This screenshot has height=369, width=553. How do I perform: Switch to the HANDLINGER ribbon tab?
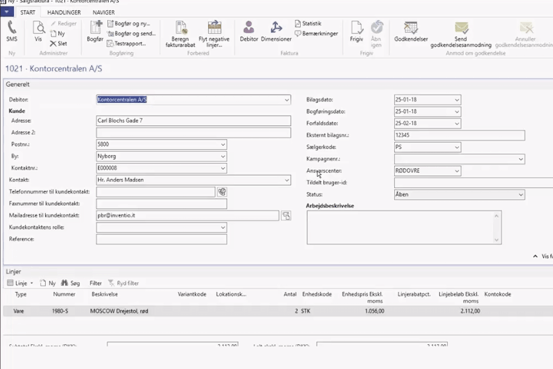[64, 12]
